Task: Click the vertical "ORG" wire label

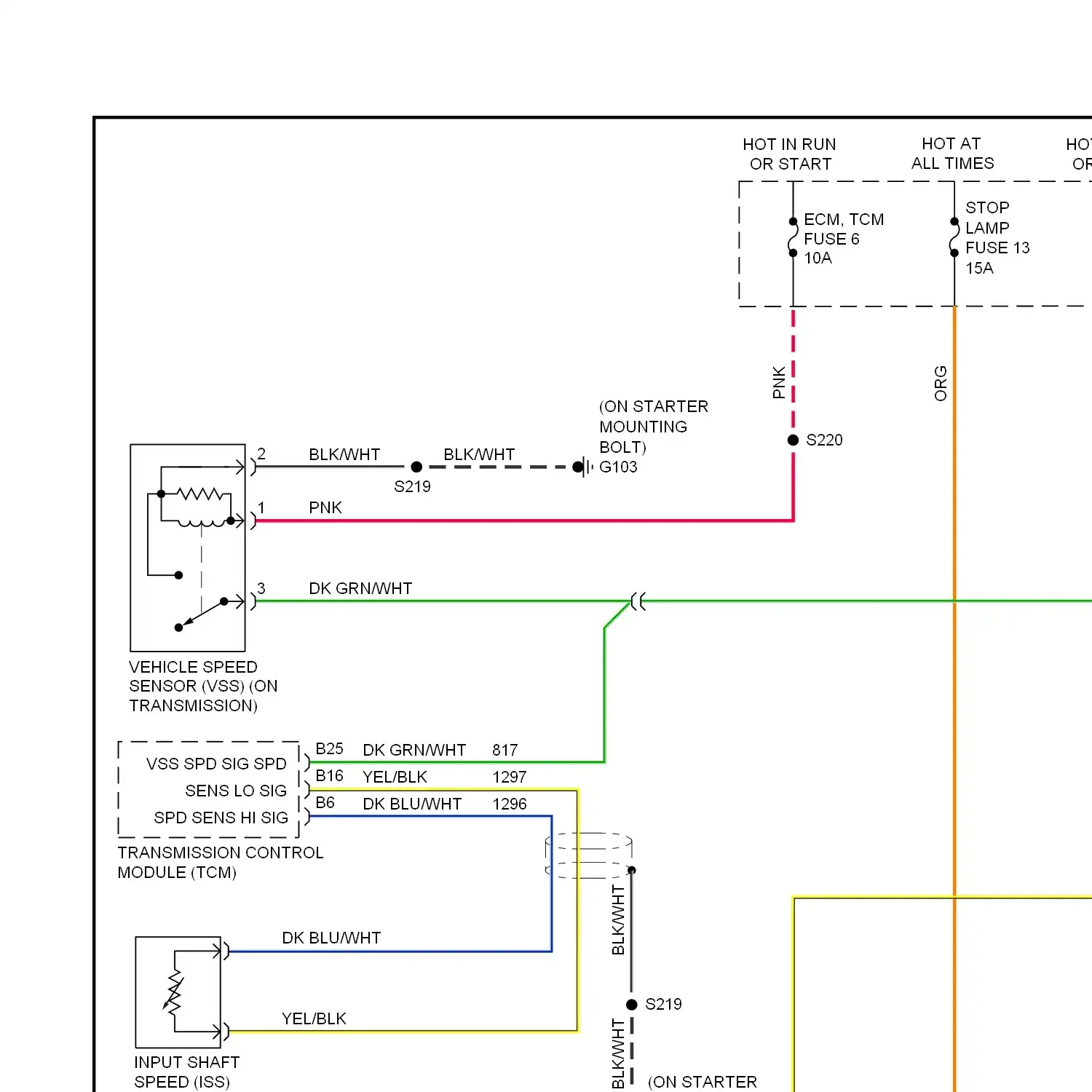Action: click(x=941, y=384)
